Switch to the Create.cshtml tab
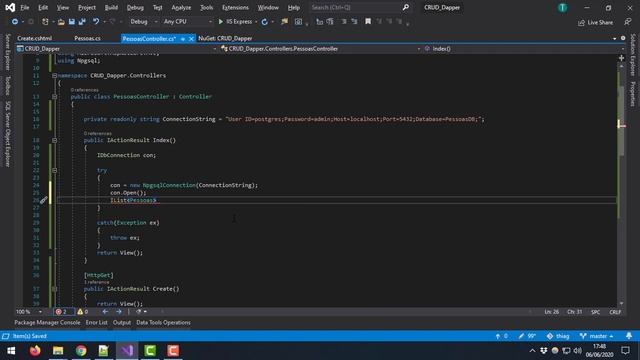Image resolution: width=640 pixels, height=360 pixels. point(35,38)
